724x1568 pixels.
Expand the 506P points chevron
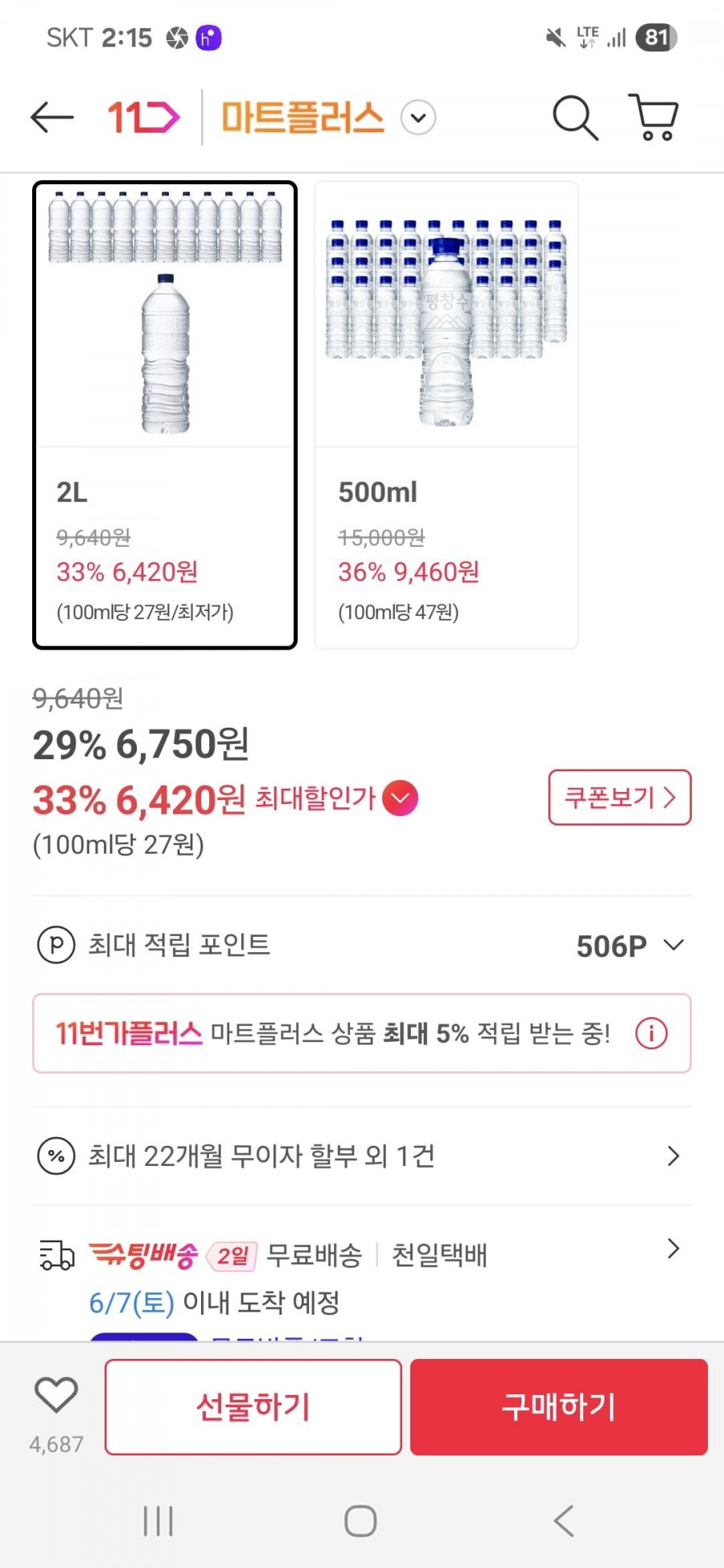(x=674, y=945)
